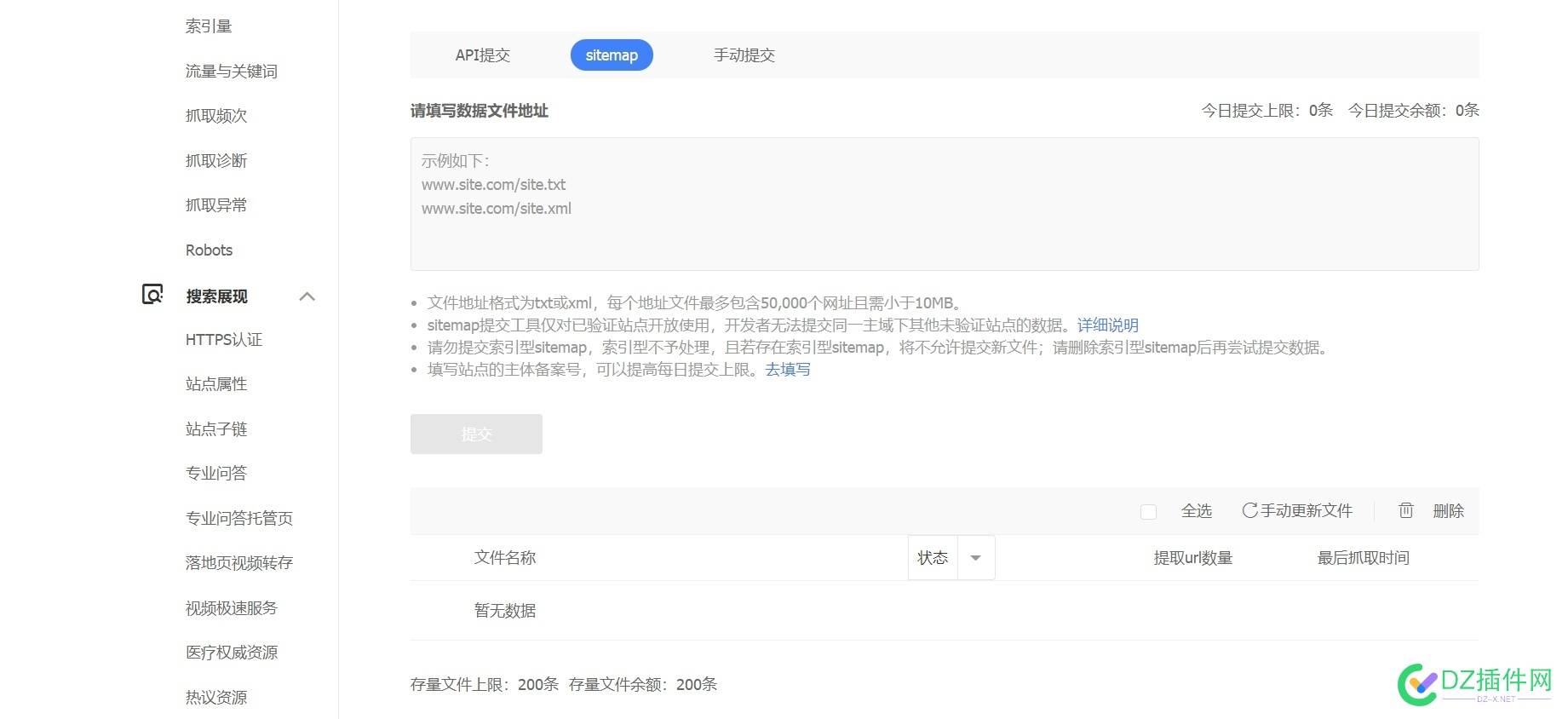Follow the 去填写 link

pyautogui.click(x=788, y=370)
